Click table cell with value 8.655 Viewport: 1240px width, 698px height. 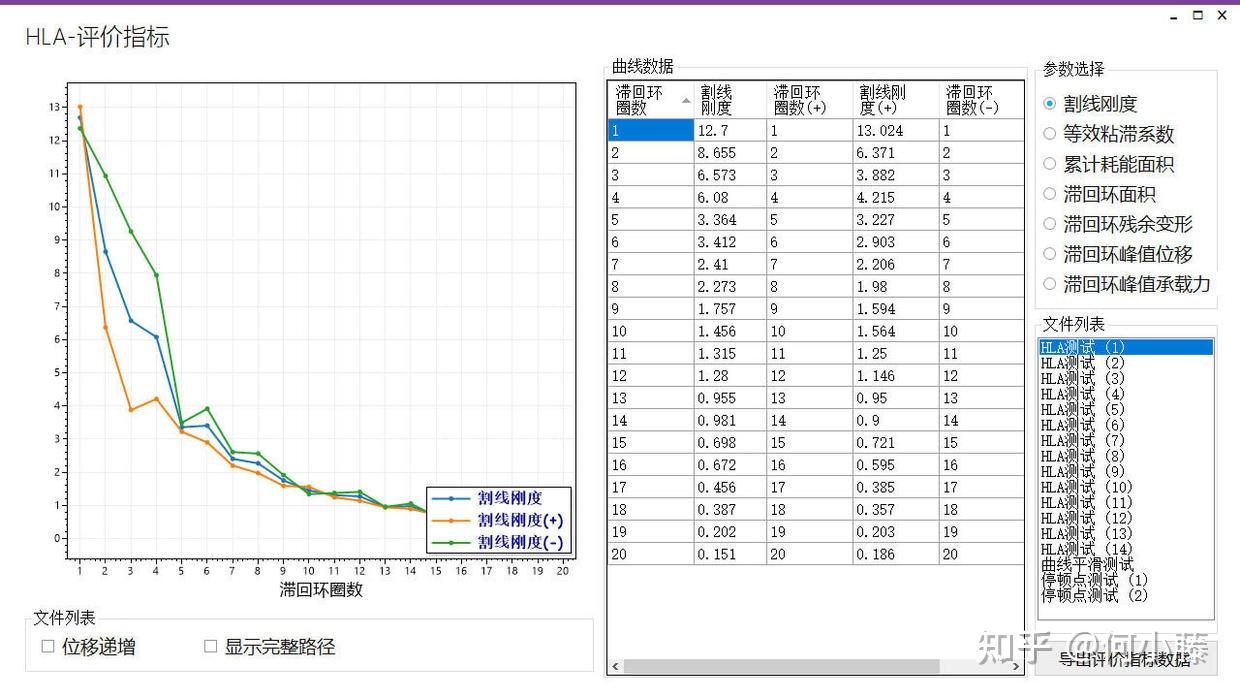point(730,153)
